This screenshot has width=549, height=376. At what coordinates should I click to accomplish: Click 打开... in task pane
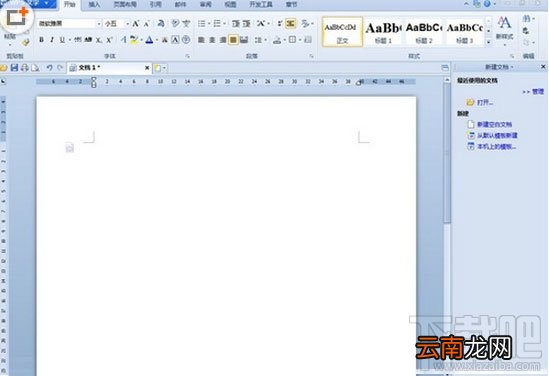[485, 102]
